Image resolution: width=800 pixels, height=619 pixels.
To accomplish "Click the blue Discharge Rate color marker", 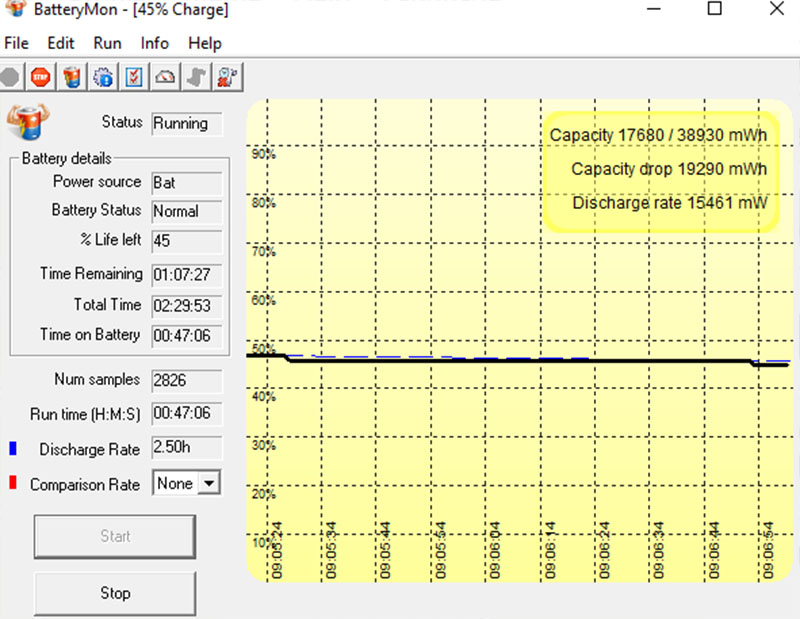I will [13, 448].
